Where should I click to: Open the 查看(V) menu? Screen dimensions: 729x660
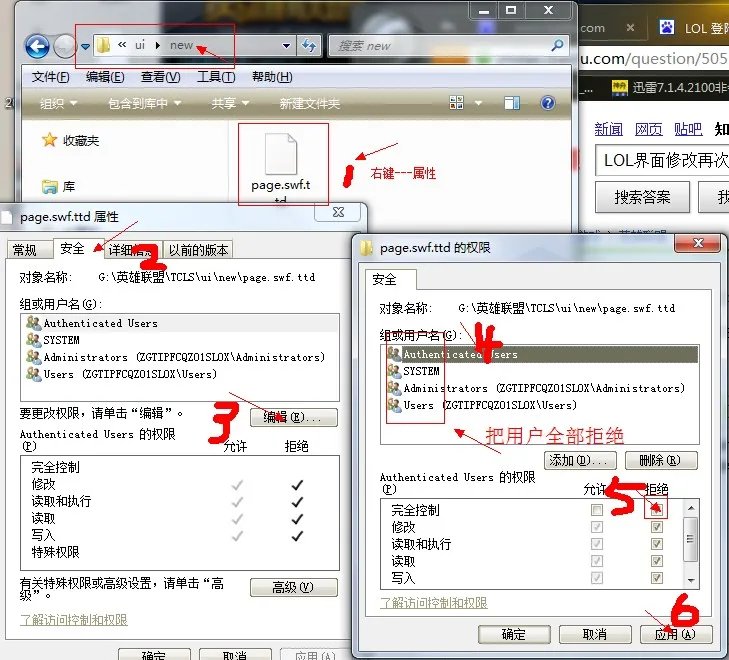(160, 77)
